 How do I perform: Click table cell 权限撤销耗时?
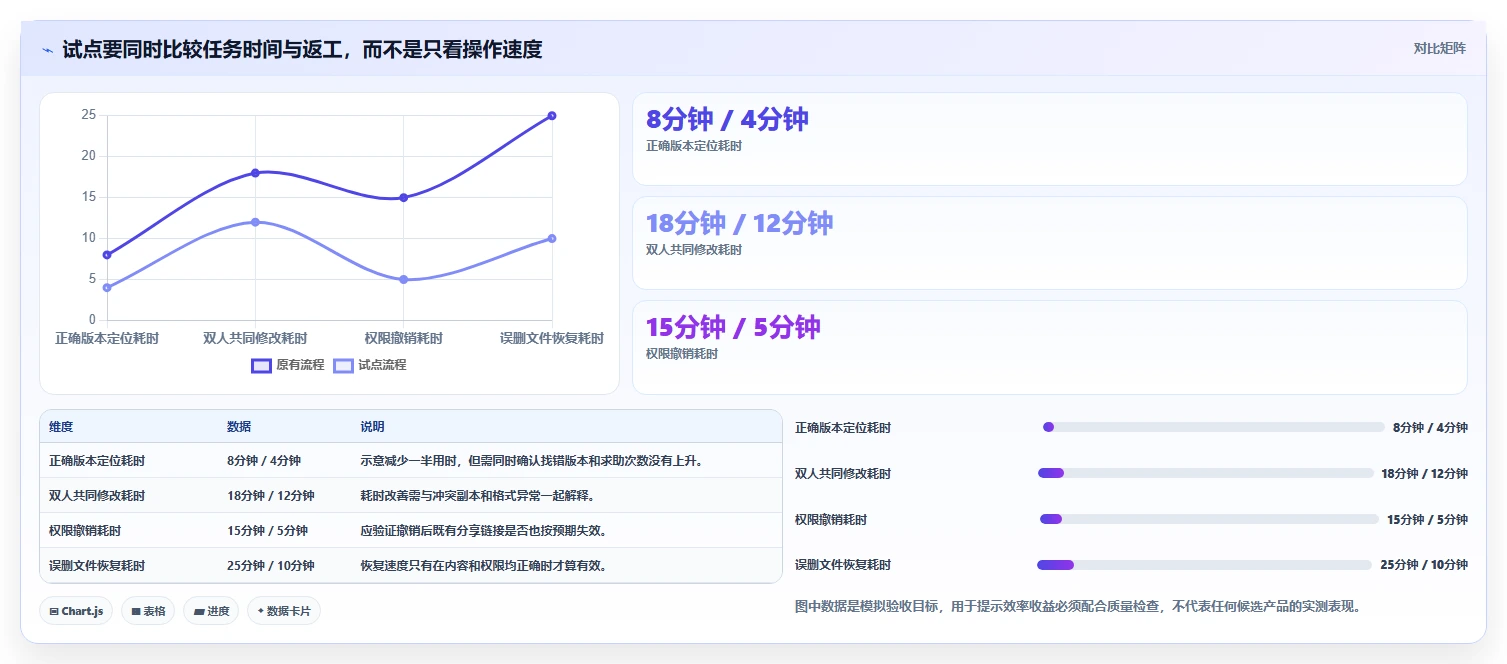[x=85, y=531]
